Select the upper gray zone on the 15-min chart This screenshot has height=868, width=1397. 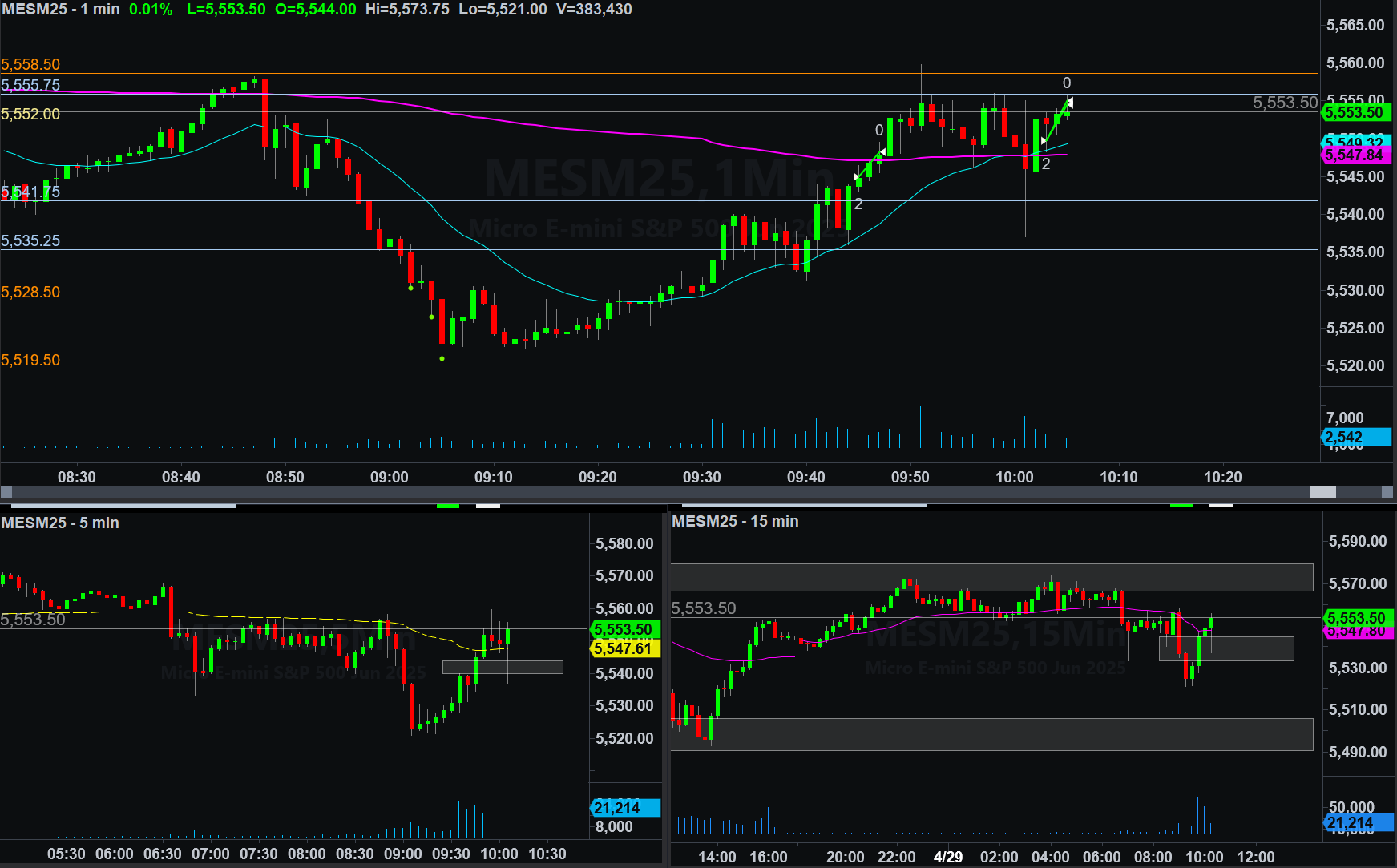[991, 577]
